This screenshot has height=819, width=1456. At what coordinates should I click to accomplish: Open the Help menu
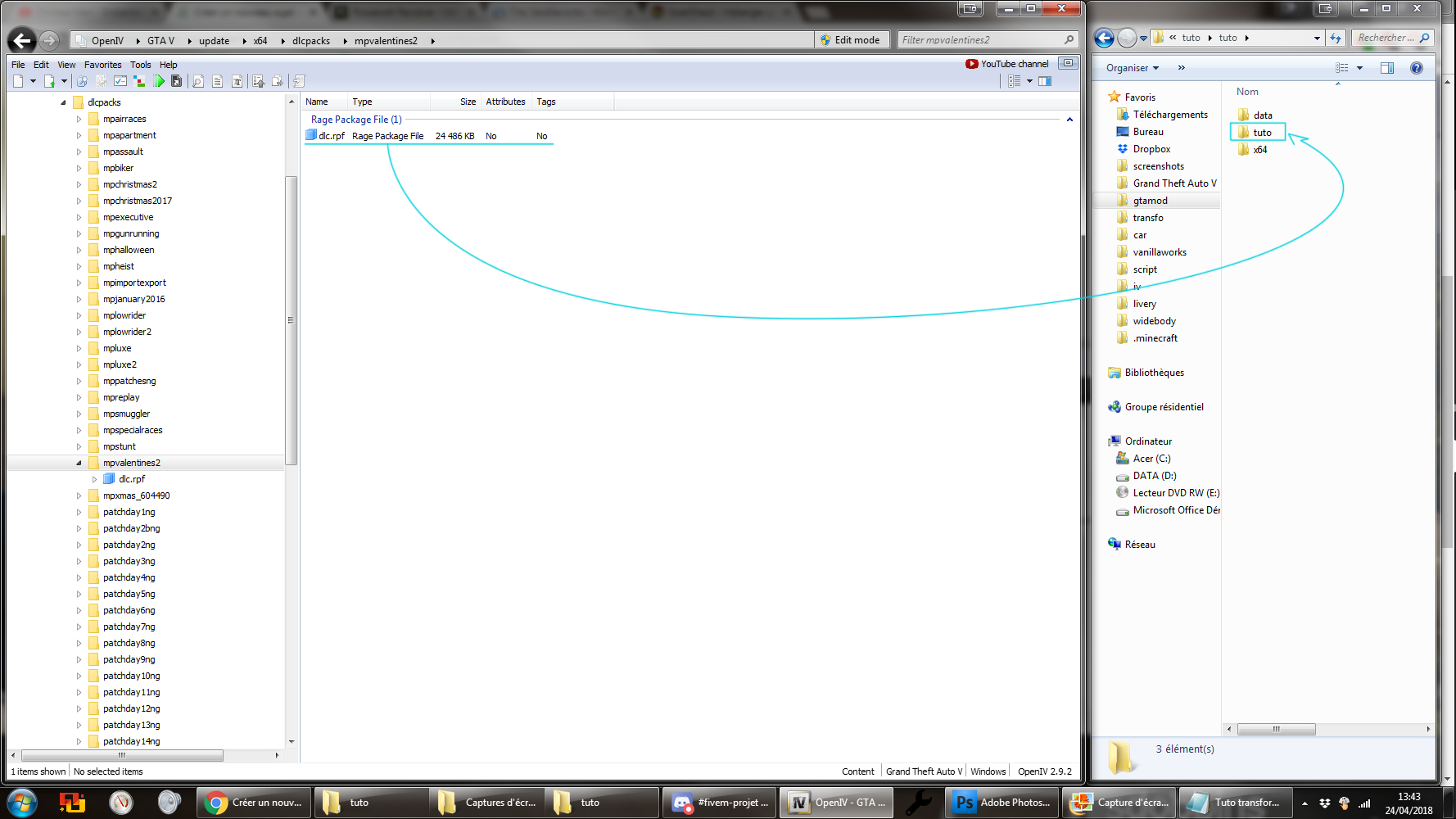click(x=168, y=65)
